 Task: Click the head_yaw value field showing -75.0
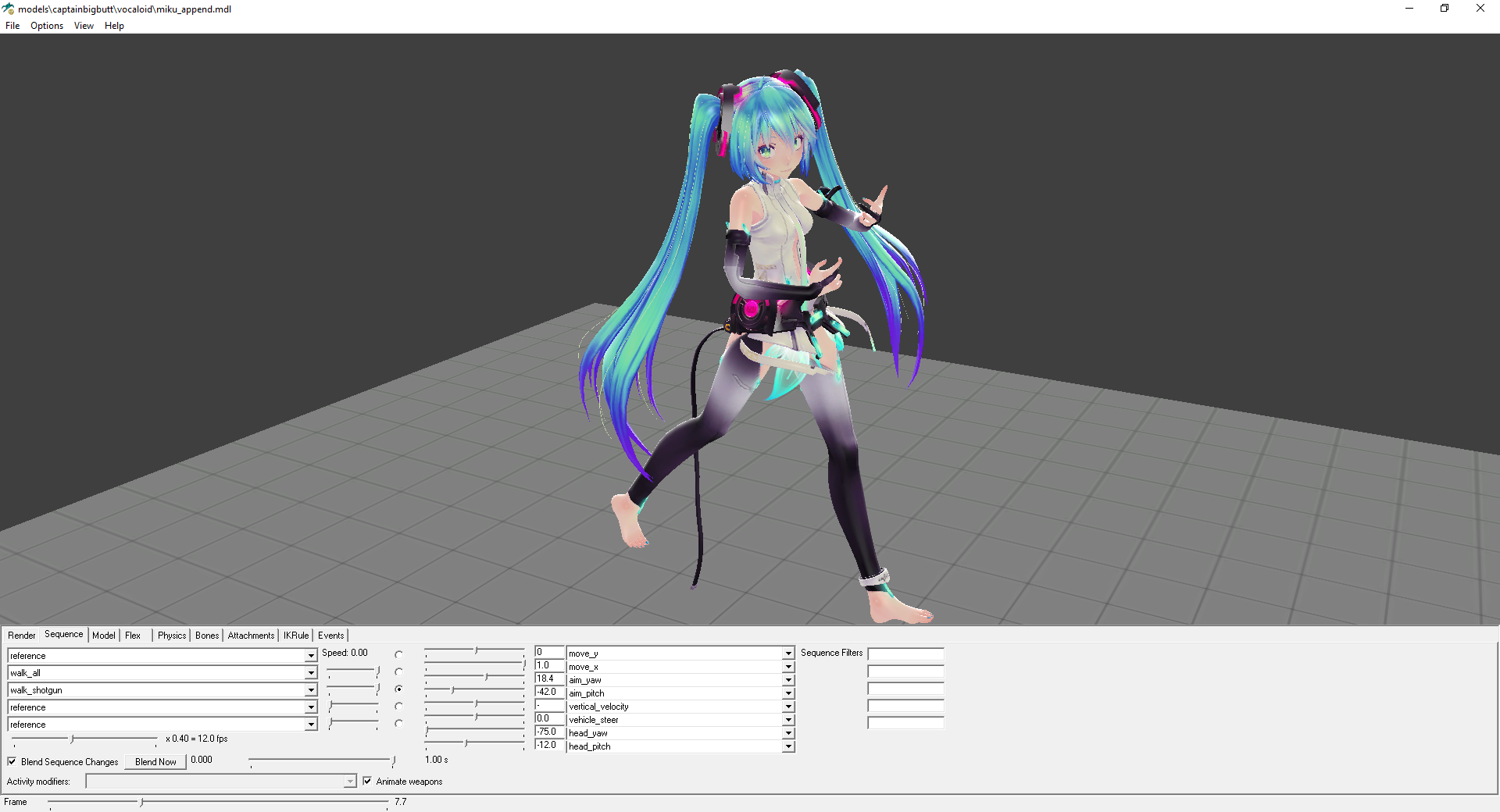pos(549,732)
